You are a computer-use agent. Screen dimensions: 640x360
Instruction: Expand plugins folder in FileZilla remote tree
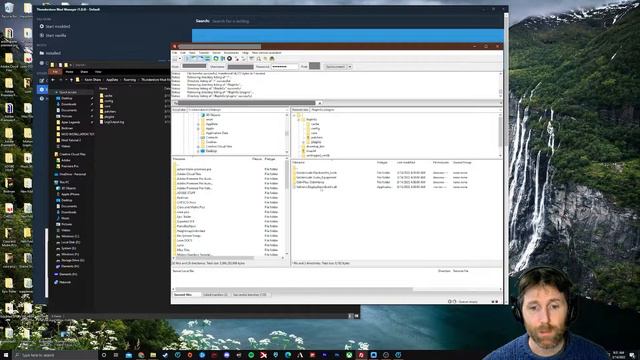(304, 142)
